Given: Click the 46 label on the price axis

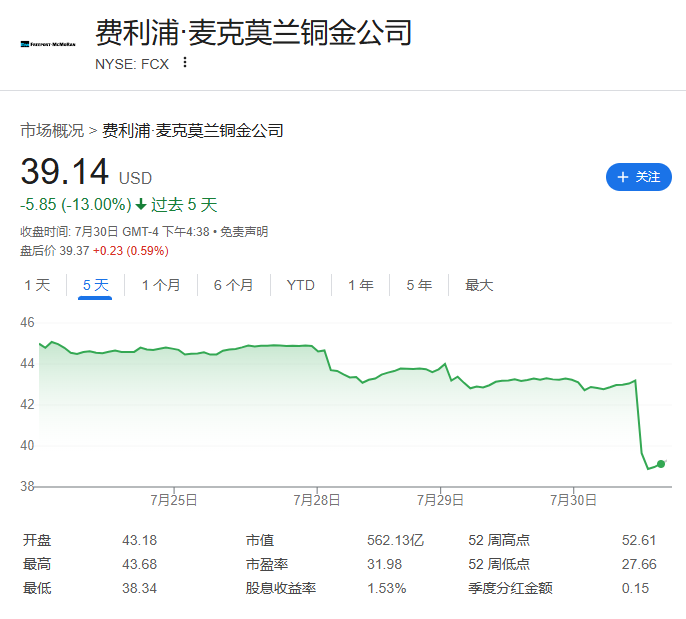Looking at the screenshot, I should (27, 322).
